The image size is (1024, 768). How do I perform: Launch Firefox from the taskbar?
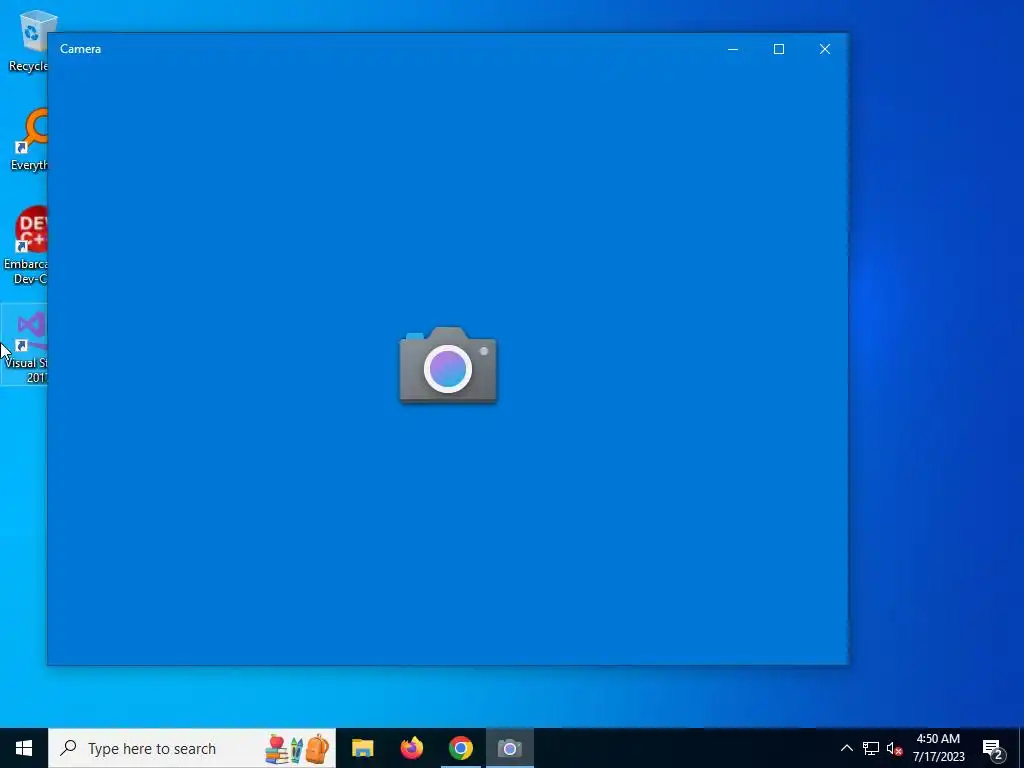pos(411,748)
